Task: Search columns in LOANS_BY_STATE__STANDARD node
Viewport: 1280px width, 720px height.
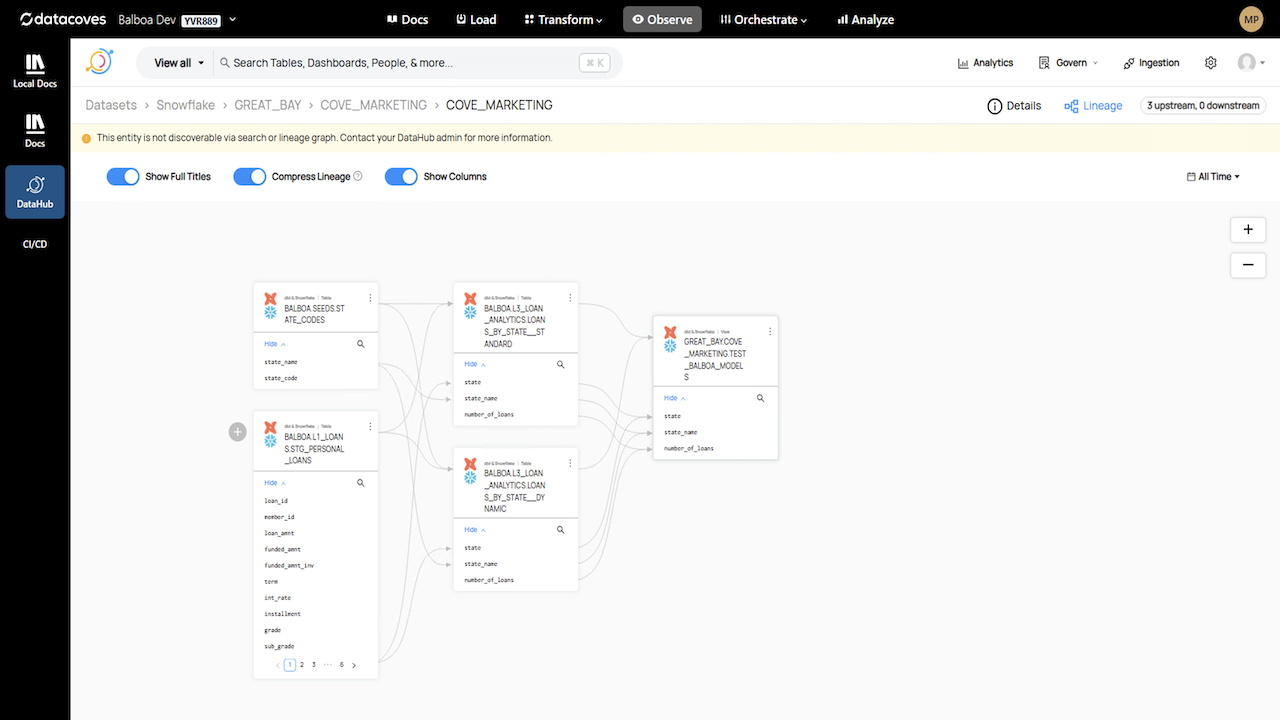Action: tap(561, 364)
